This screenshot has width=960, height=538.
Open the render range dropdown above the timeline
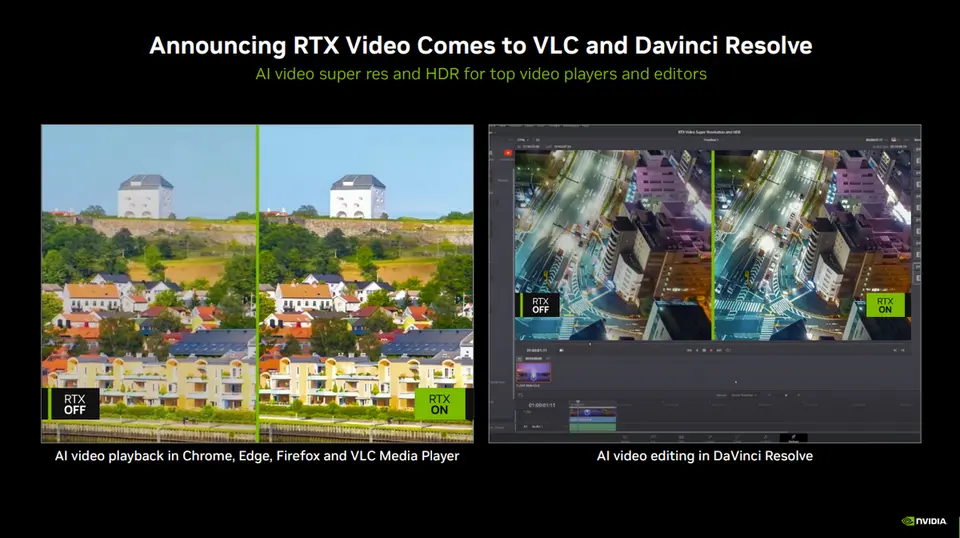coord(744,395)
